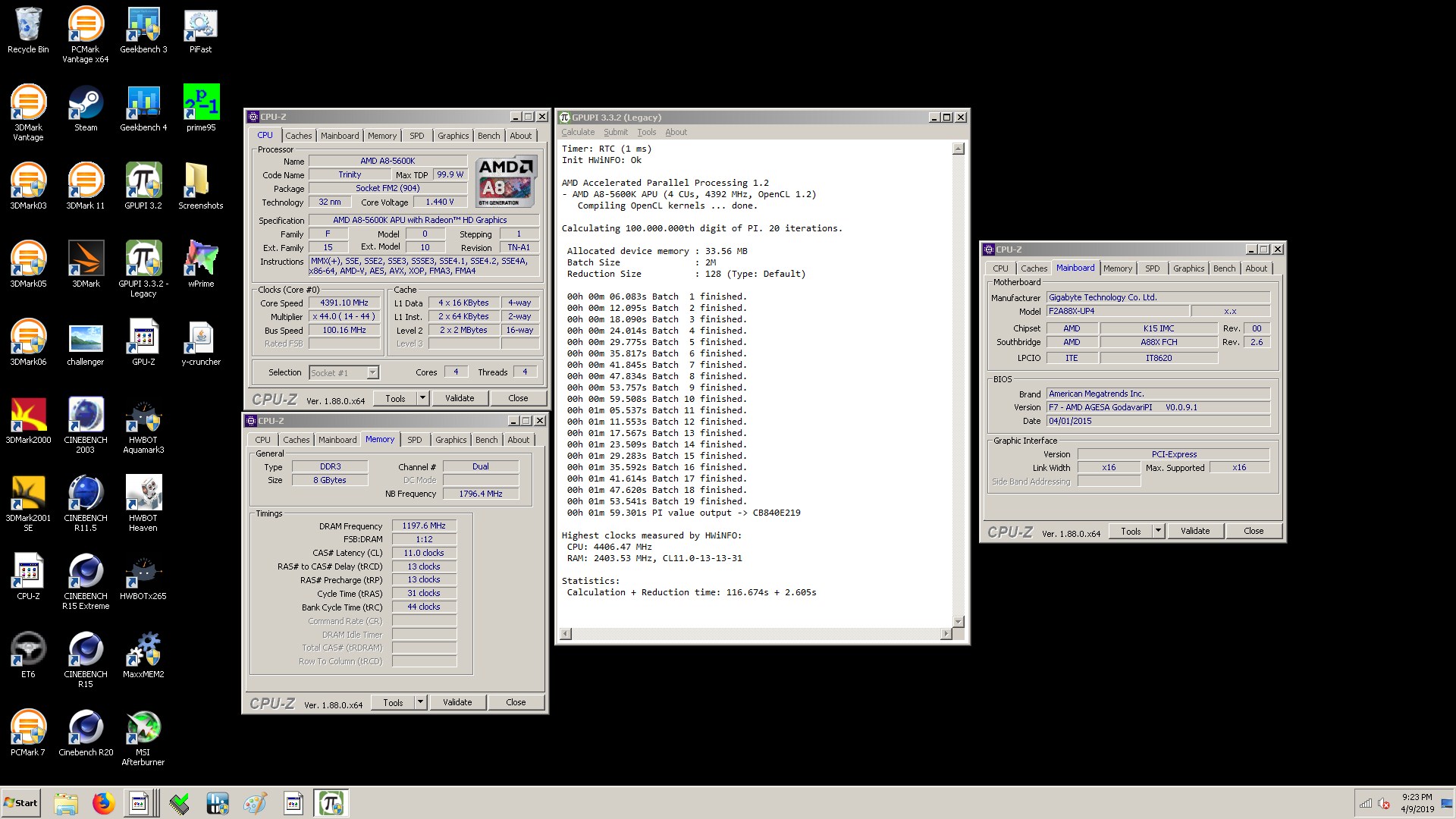Click the volume icon in system tray
The height and width of the screenshot is (819, 1456).
pos(1383,803)
